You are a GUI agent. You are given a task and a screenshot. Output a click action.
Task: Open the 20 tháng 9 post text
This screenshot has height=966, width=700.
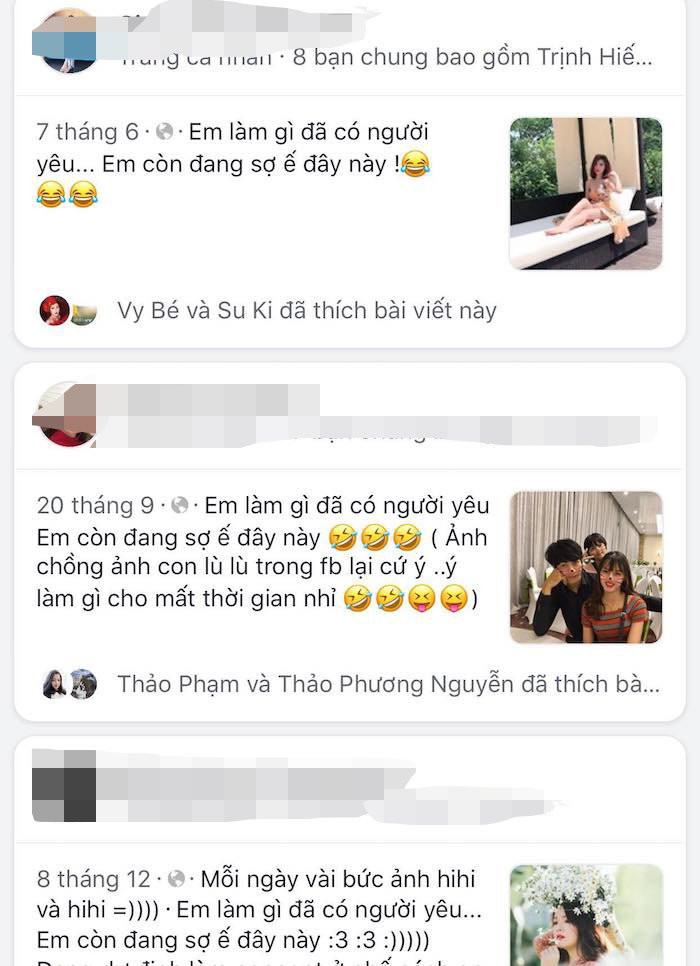[x=262, y=552]
